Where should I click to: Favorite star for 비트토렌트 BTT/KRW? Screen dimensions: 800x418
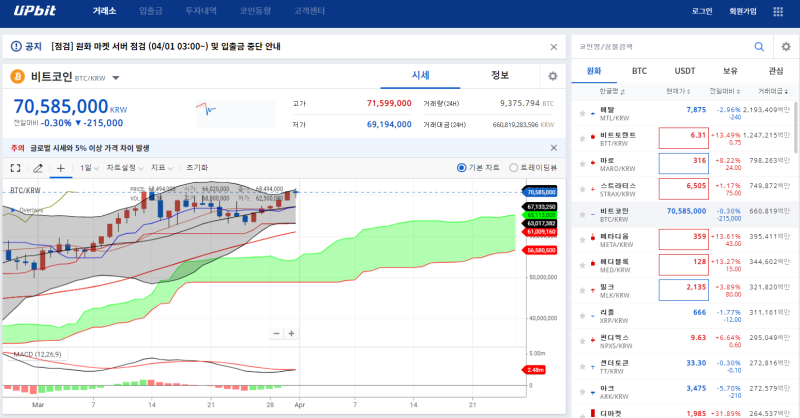click(582, 138)
